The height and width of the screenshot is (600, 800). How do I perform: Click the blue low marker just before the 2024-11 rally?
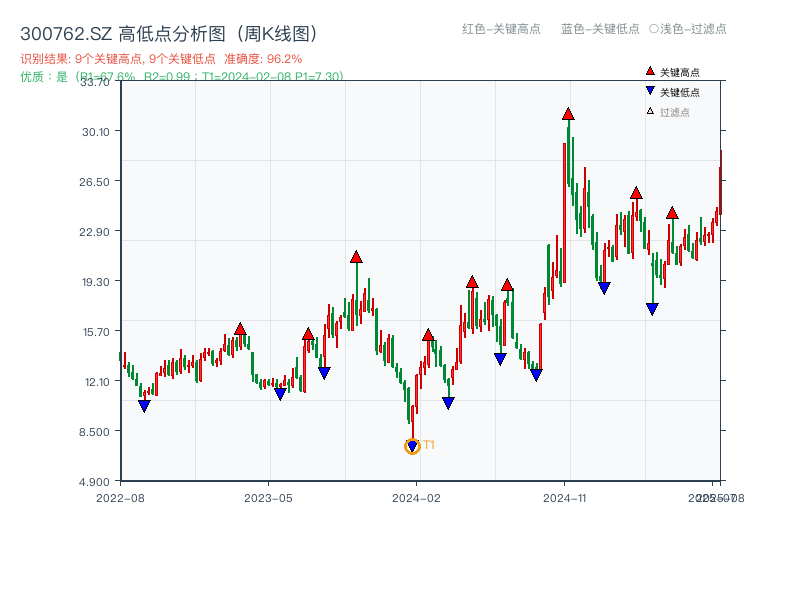coord(536,375)
